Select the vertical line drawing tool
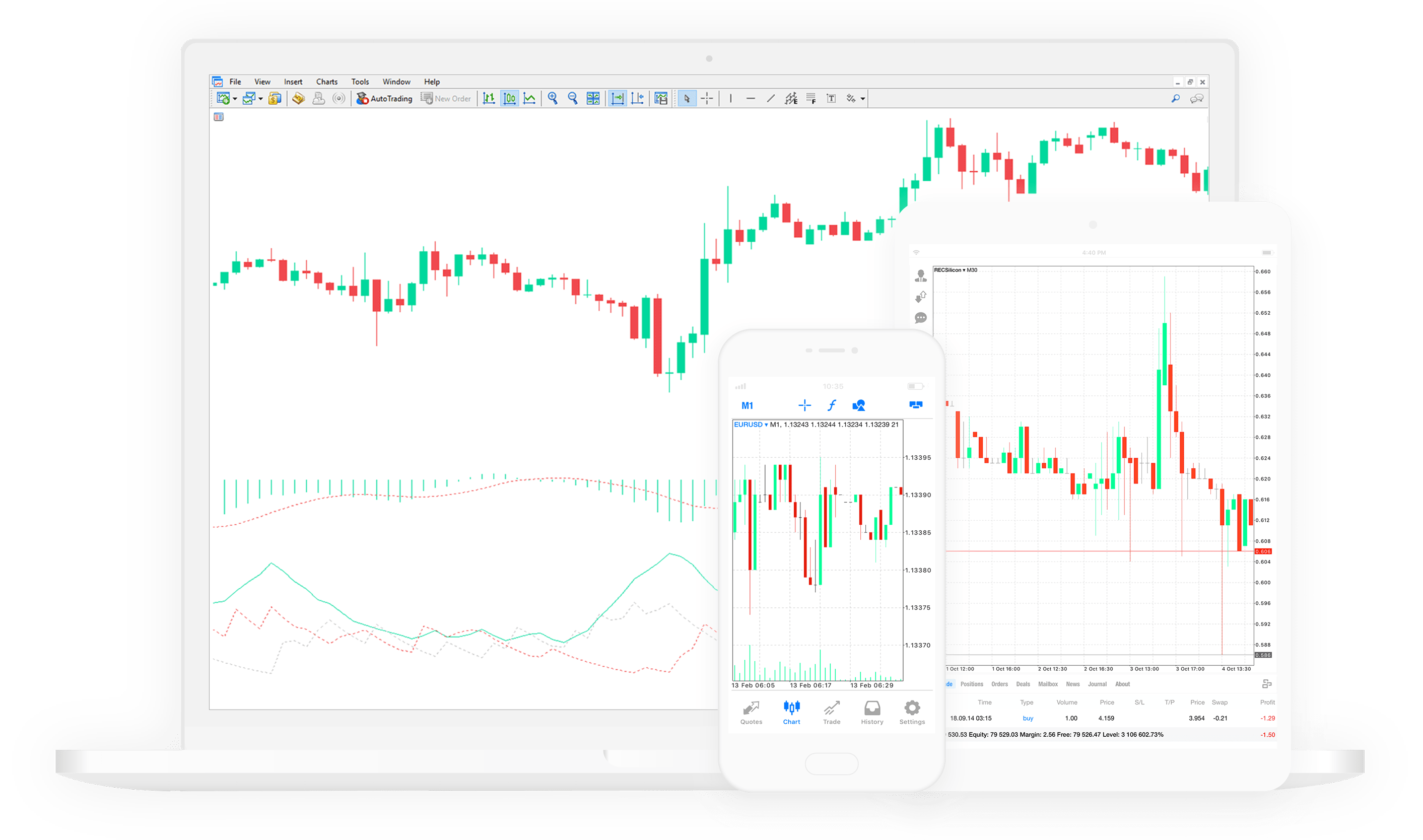 tap(731, 99)
